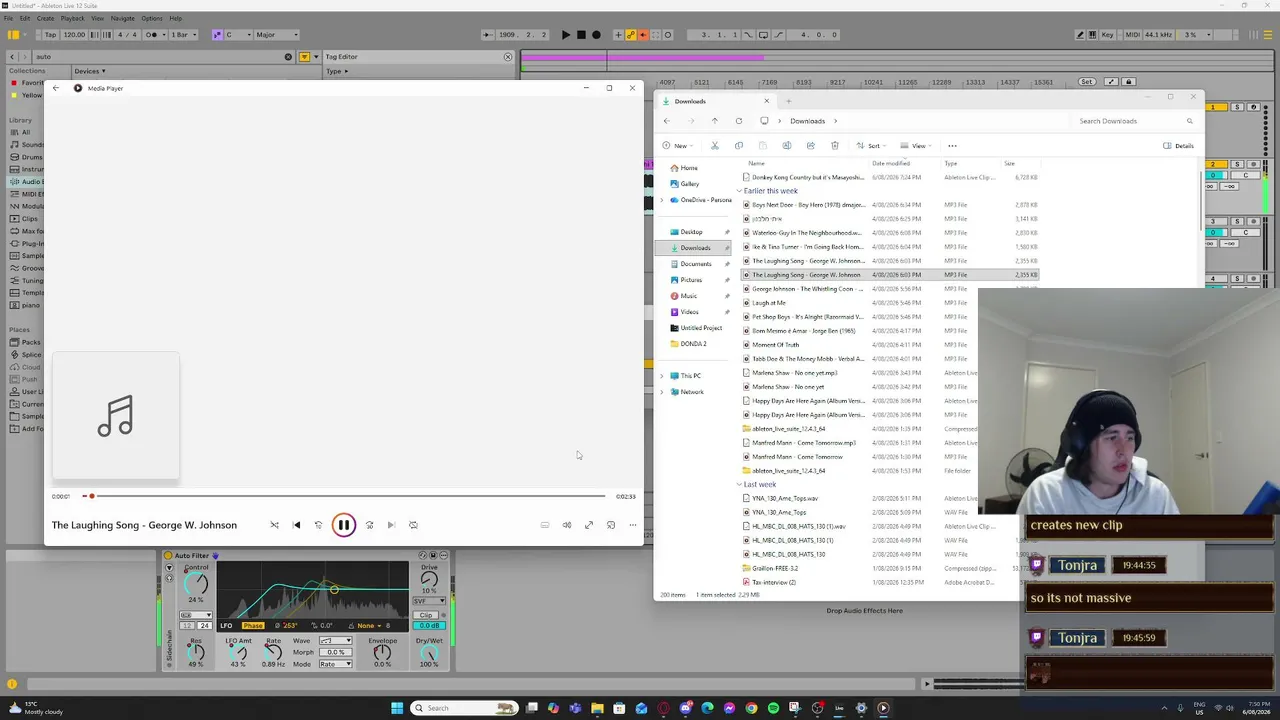Open Ableton Create menu
1280x720 pixels.
(x=45, y=18)
